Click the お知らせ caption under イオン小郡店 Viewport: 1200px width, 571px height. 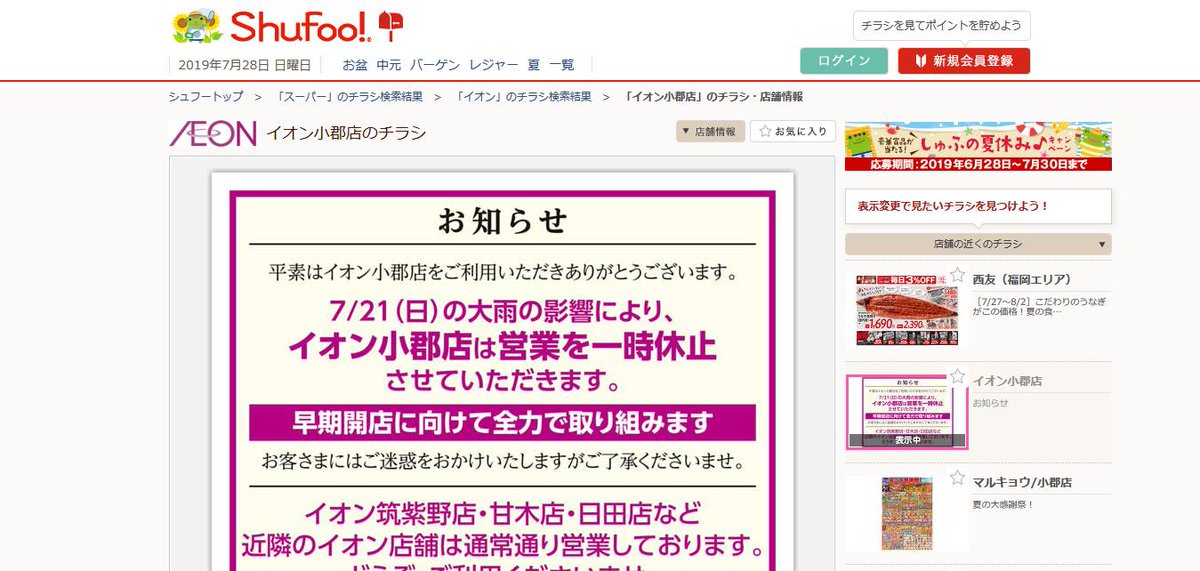pyautogui.click(x=991, y=403)
